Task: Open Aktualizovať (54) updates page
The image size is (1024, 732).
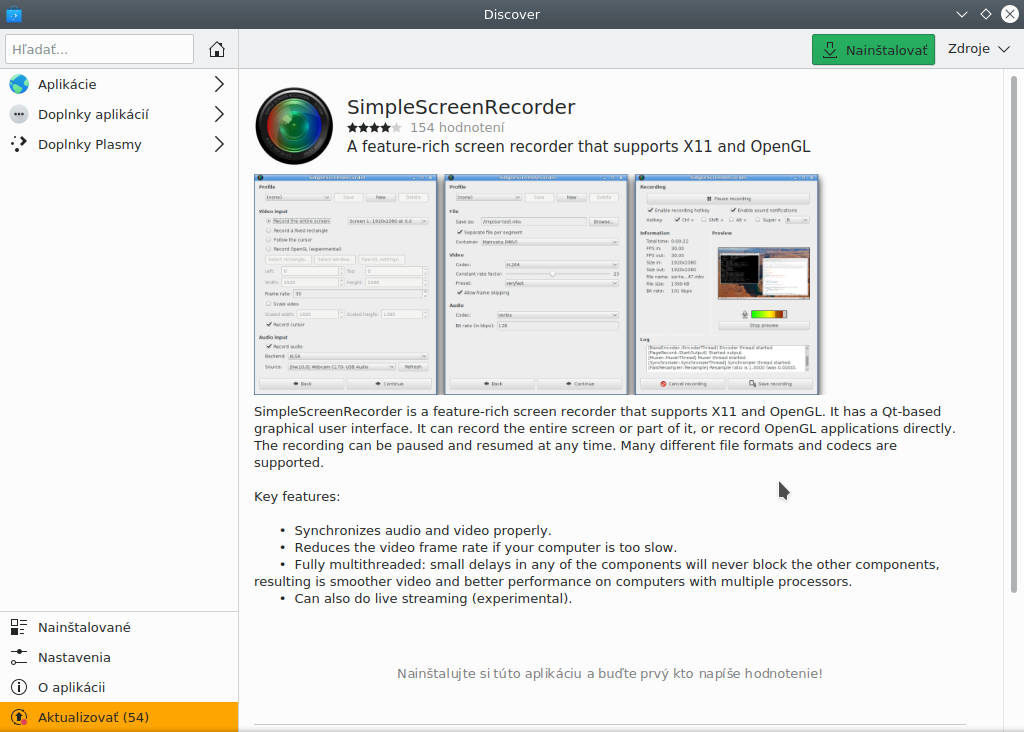Action: click(x=119, y=717)
